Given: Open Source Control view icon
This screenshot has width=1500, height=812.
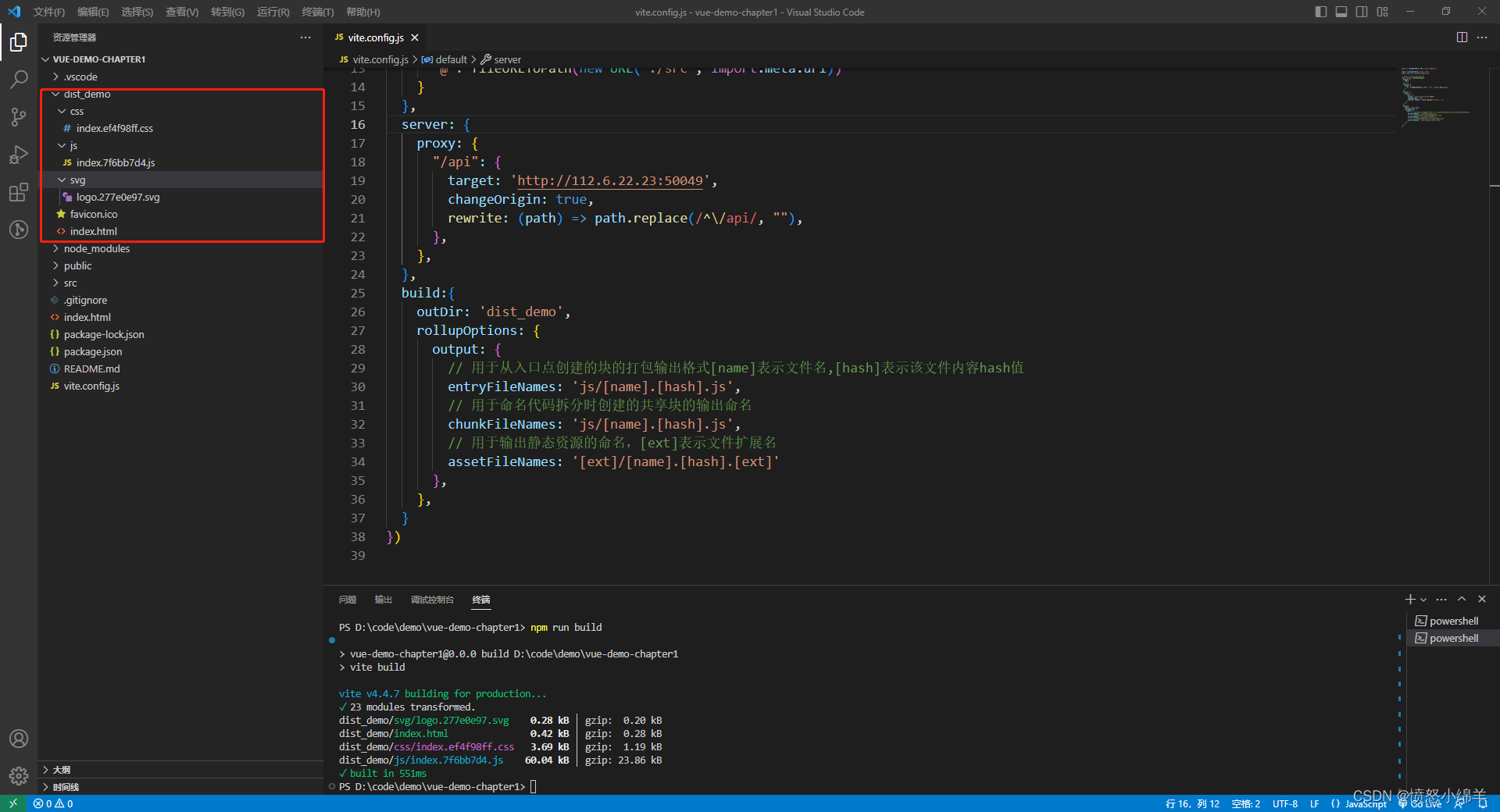Looking at the screenshot, I should (x=19, y=116).
